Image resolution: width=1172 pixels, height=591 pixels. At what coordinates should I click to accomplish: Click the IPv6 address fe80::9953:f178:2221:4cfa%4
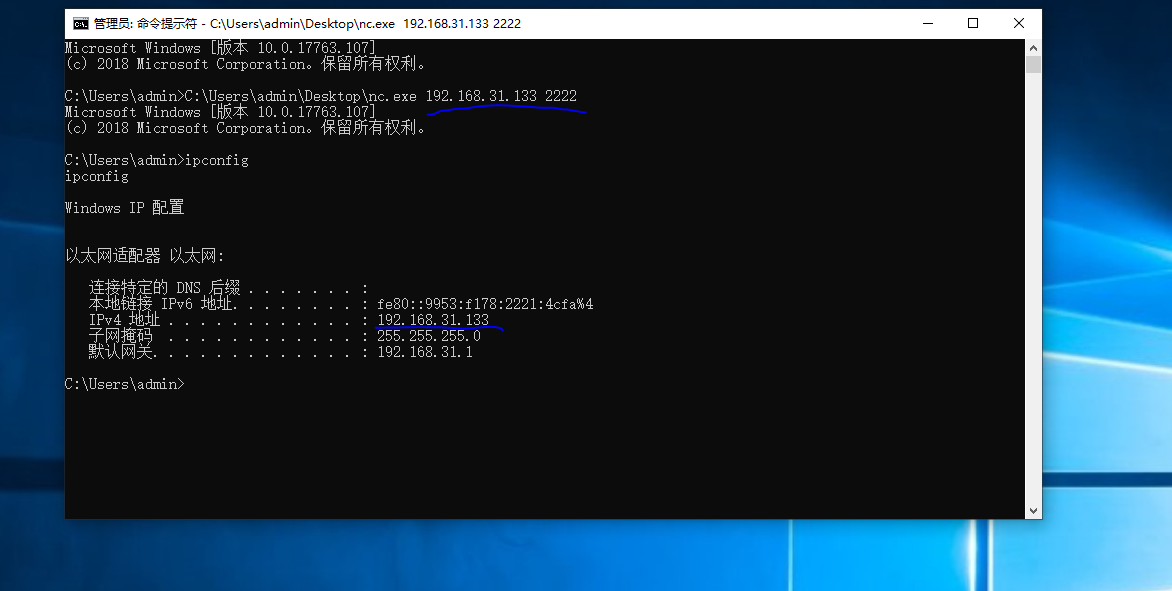point(485,304)
